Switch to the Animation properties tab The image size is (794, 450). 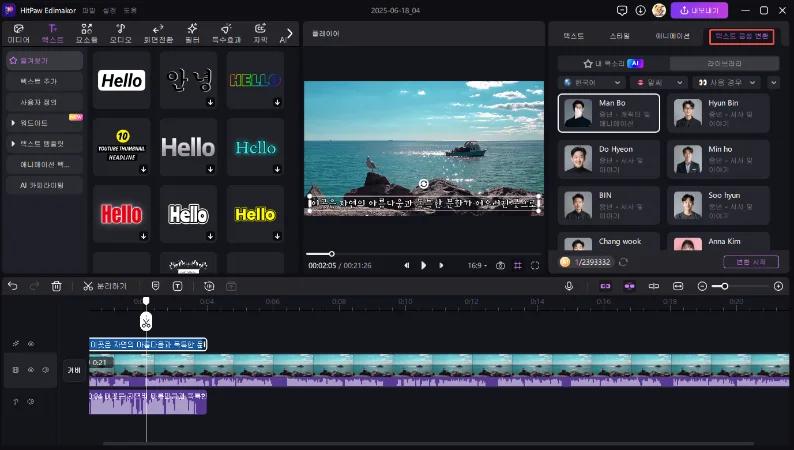(x=672, y=36)
